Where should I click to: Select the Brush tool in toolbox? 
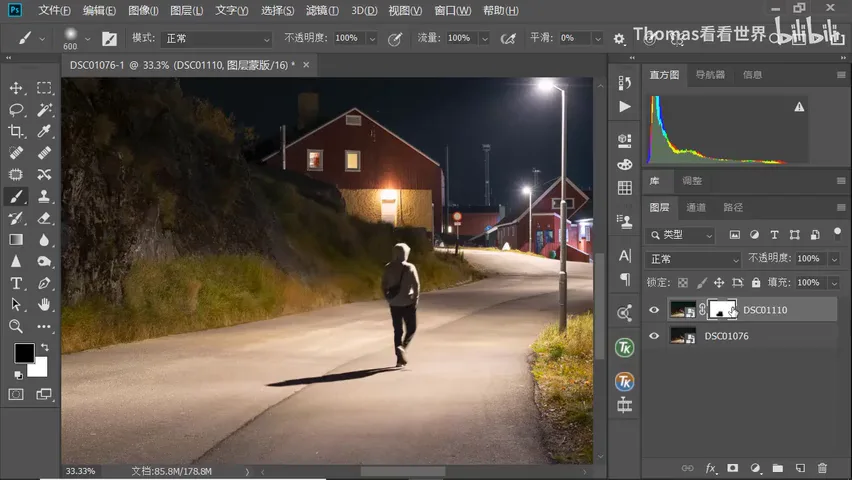coord(16,196)
